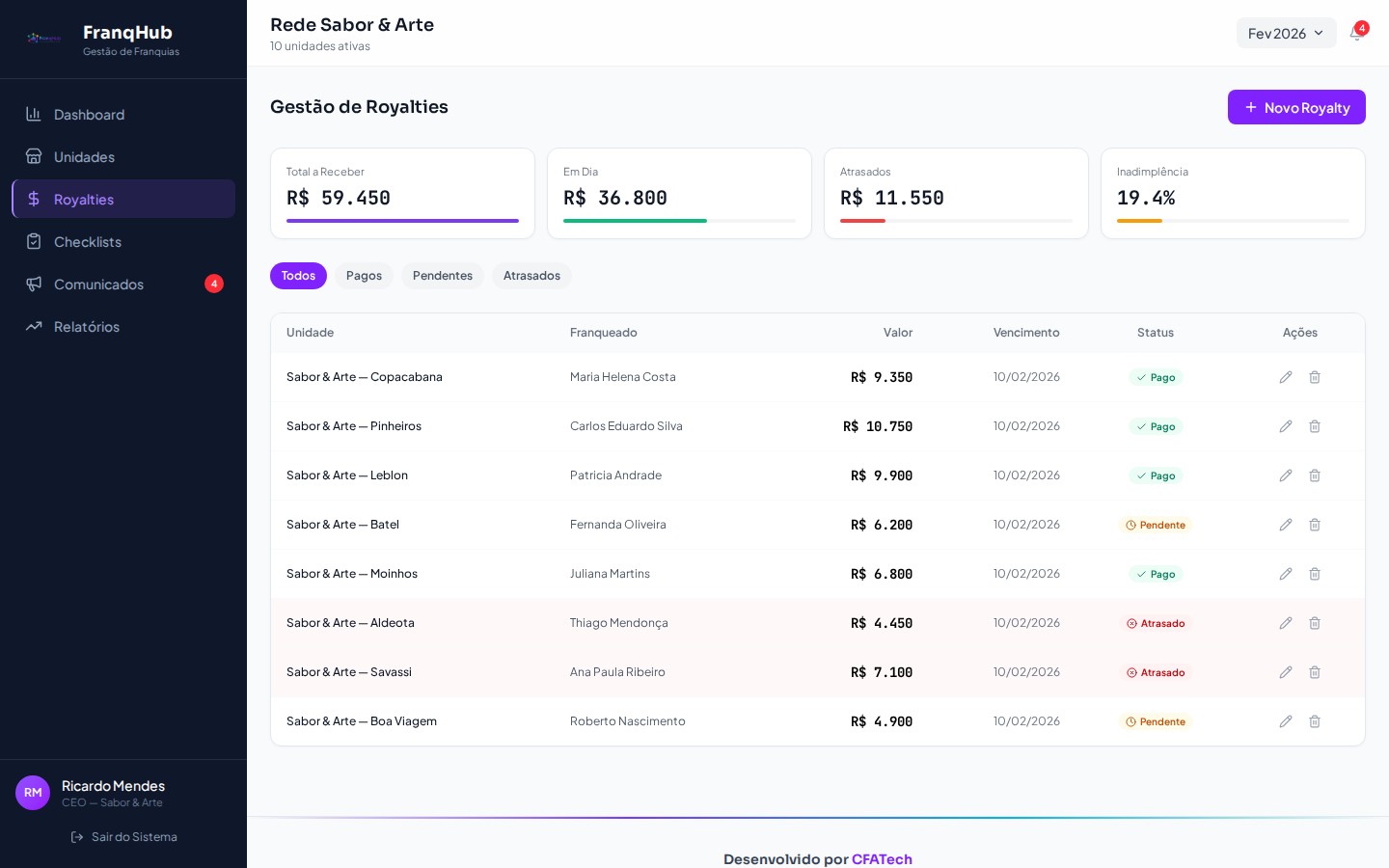Open the Fev 2026 period dropdown
This screenshot has height=868, width=1389.
click(1285, 34)
